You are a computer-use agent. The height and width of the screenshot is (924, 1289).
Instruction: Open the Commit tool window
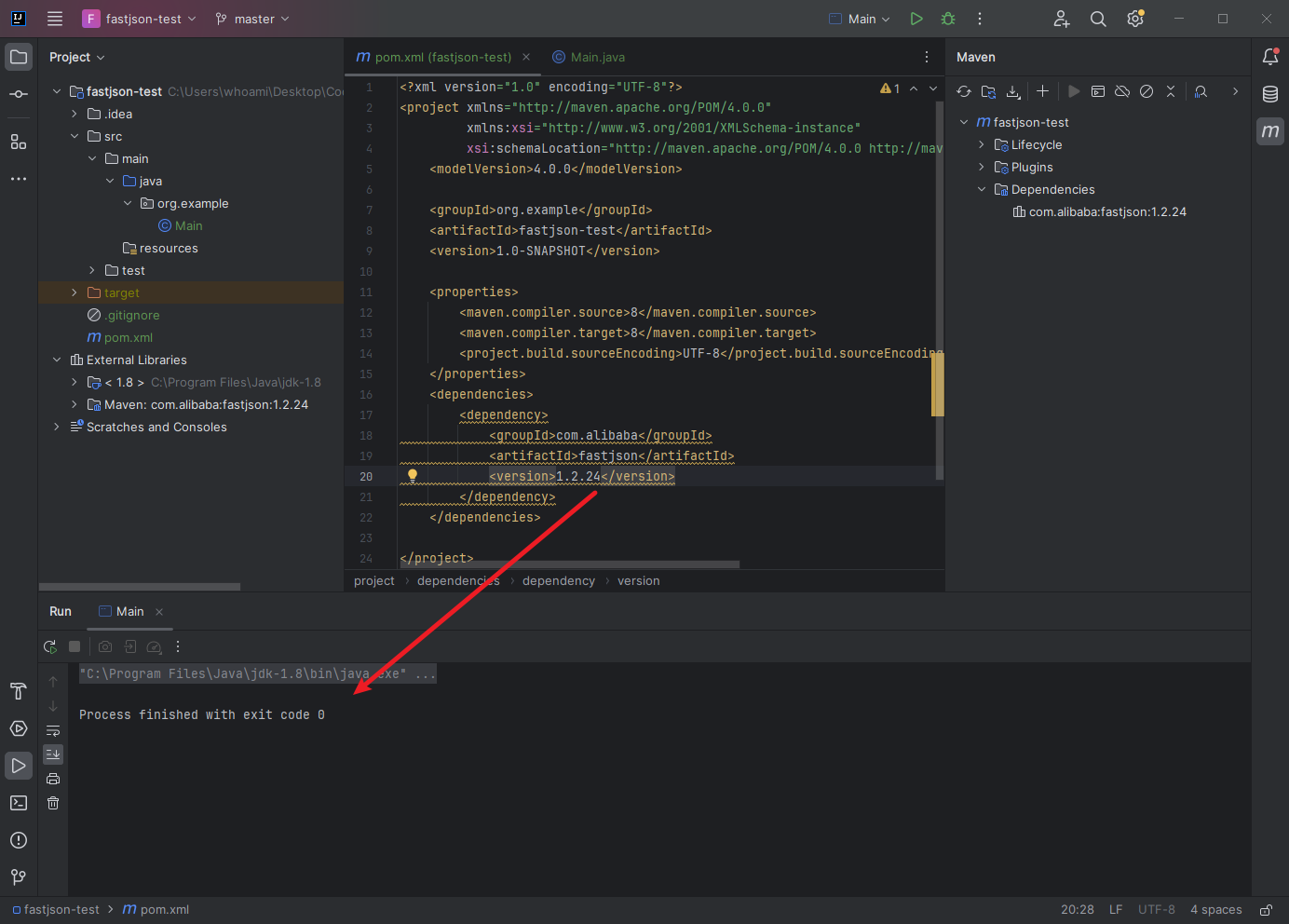coord(19,94)
